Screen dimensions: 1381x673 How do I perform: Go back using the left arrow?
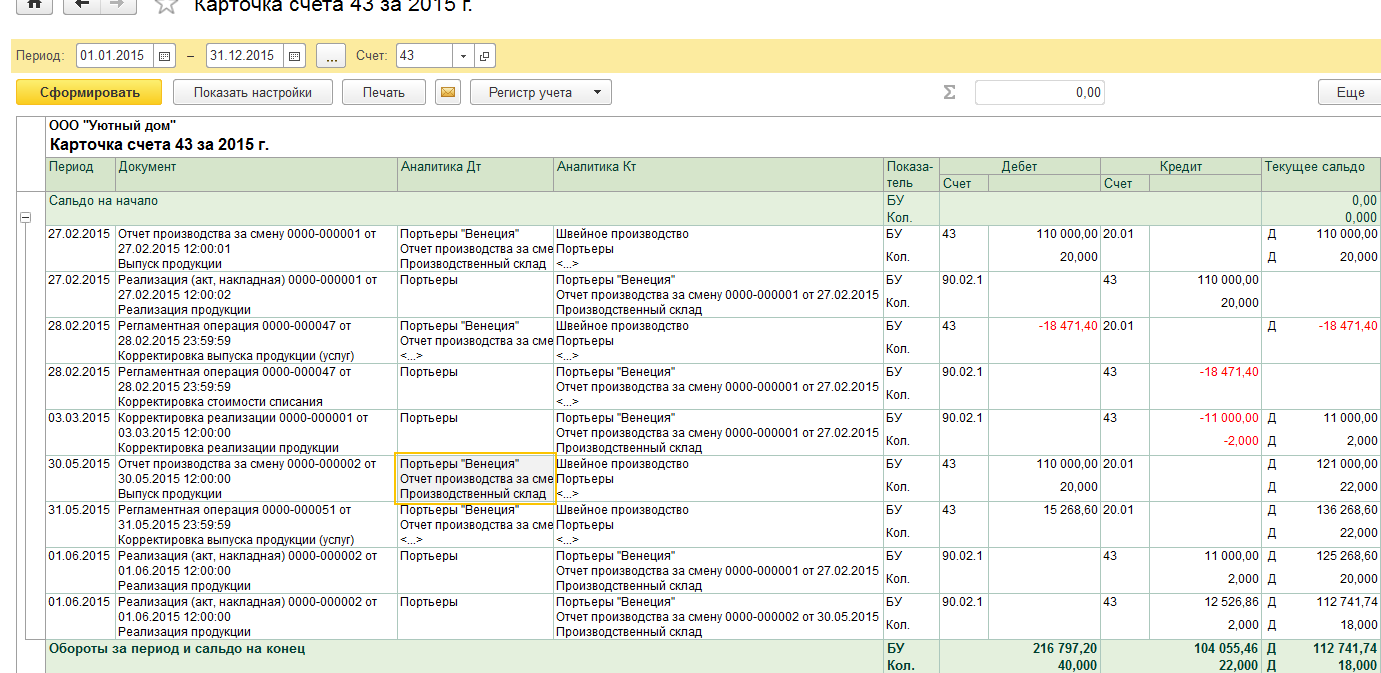[82, 4]
